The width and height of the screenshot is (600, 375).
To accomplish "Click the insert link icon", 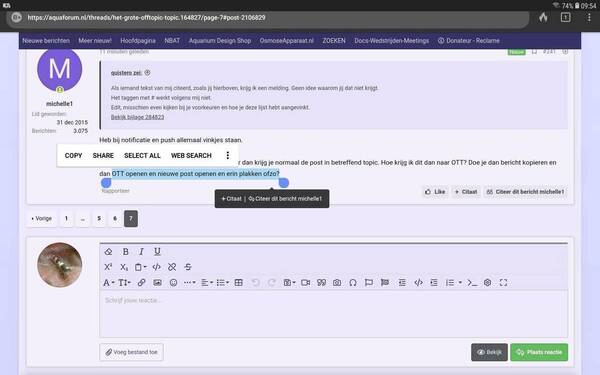I will point(141,283).
